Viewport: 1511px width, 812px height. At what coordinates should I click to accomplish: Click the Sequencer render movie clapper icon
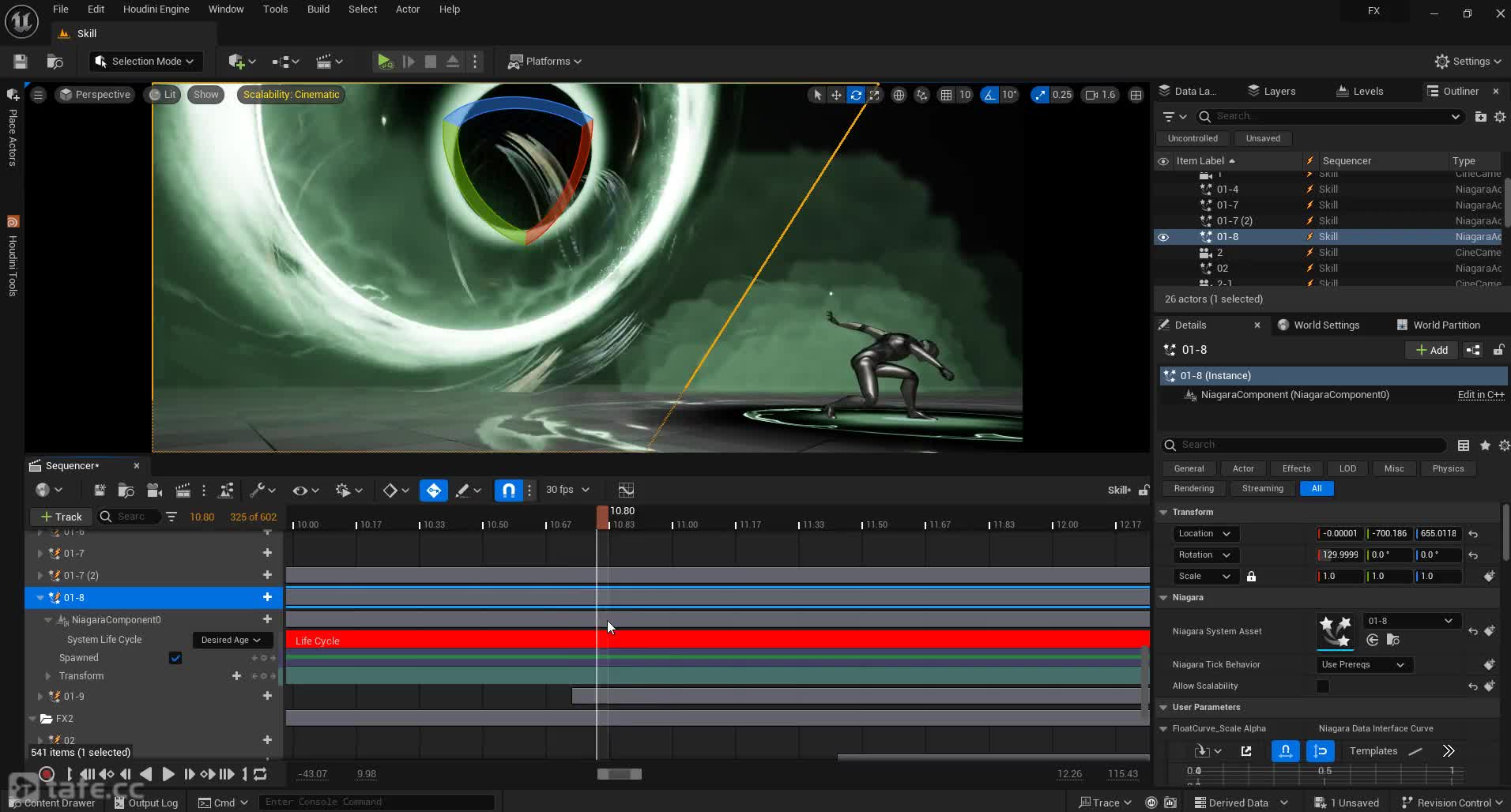point(183,491)
